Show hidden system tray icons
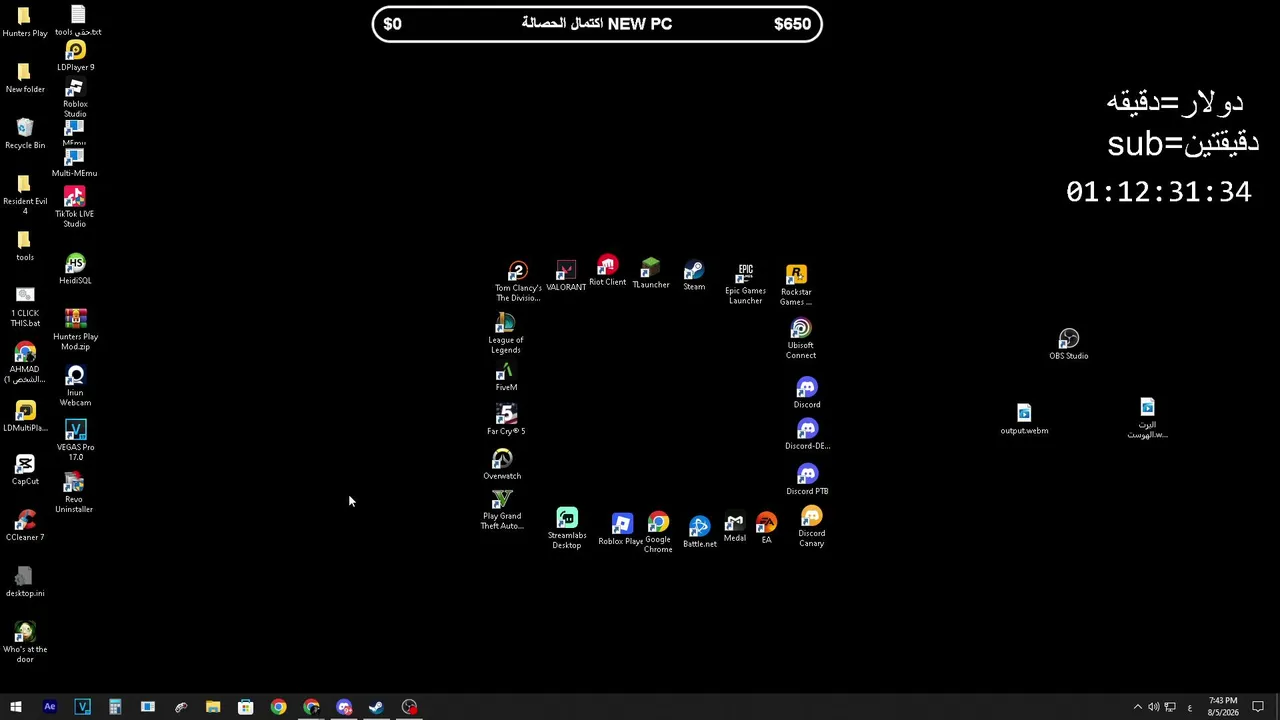1280x720 pixels. tap(1137, 707)
